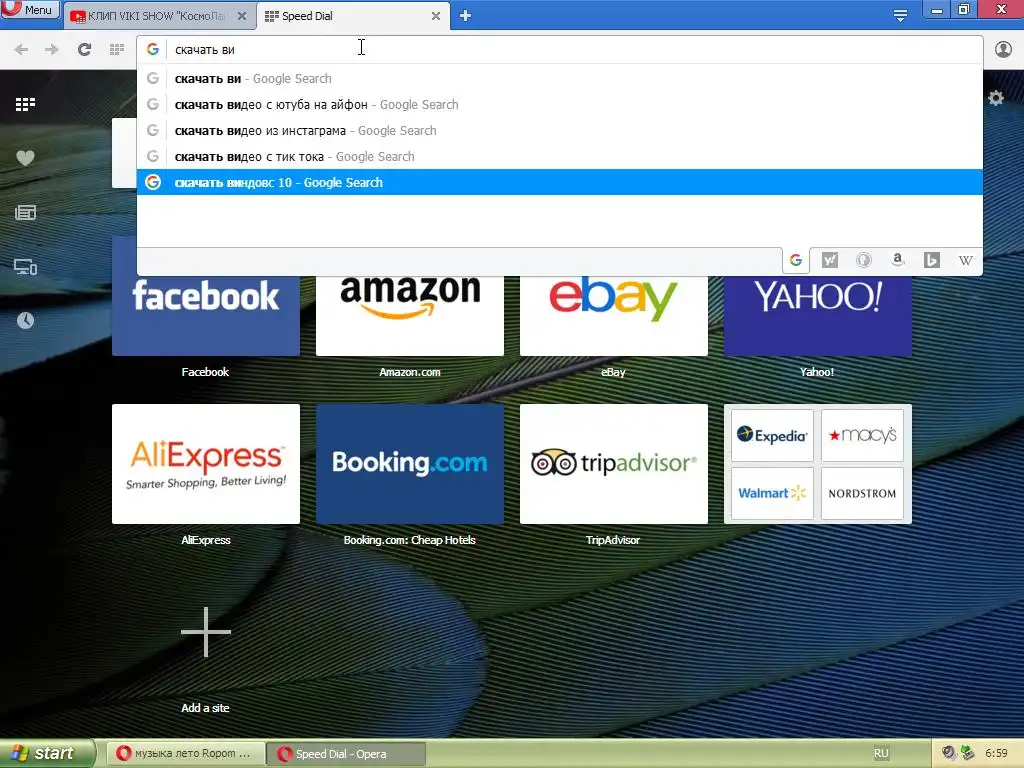This screenshot has height=768, width=1024.
Task: Reload the current page
Action: (x=84, y=49)
